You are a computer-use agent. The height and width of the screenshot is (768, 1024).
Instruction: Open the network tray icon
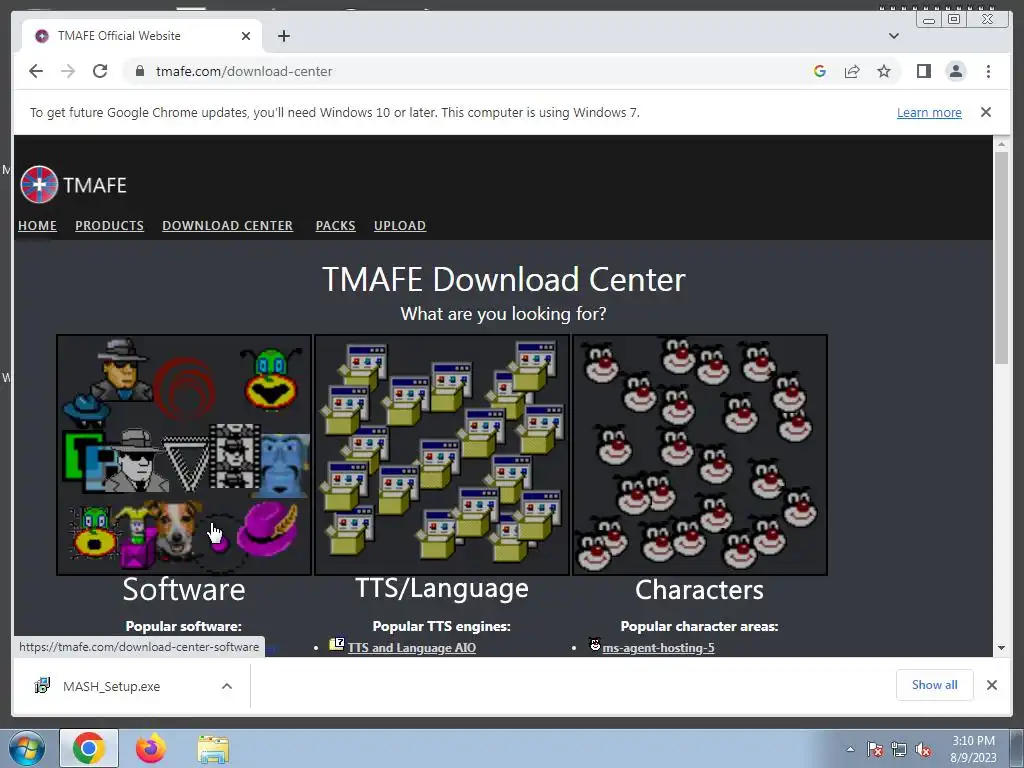899,749
